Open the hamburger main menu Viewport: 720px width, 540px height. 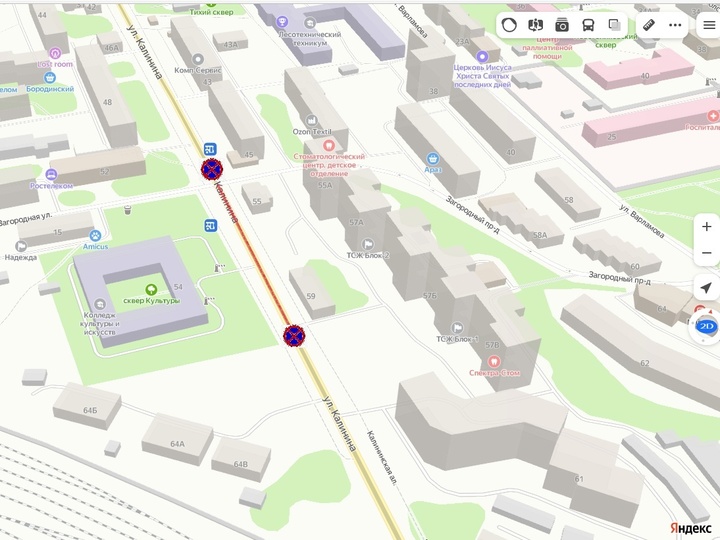pyautogui.click(x=708, y=25)
